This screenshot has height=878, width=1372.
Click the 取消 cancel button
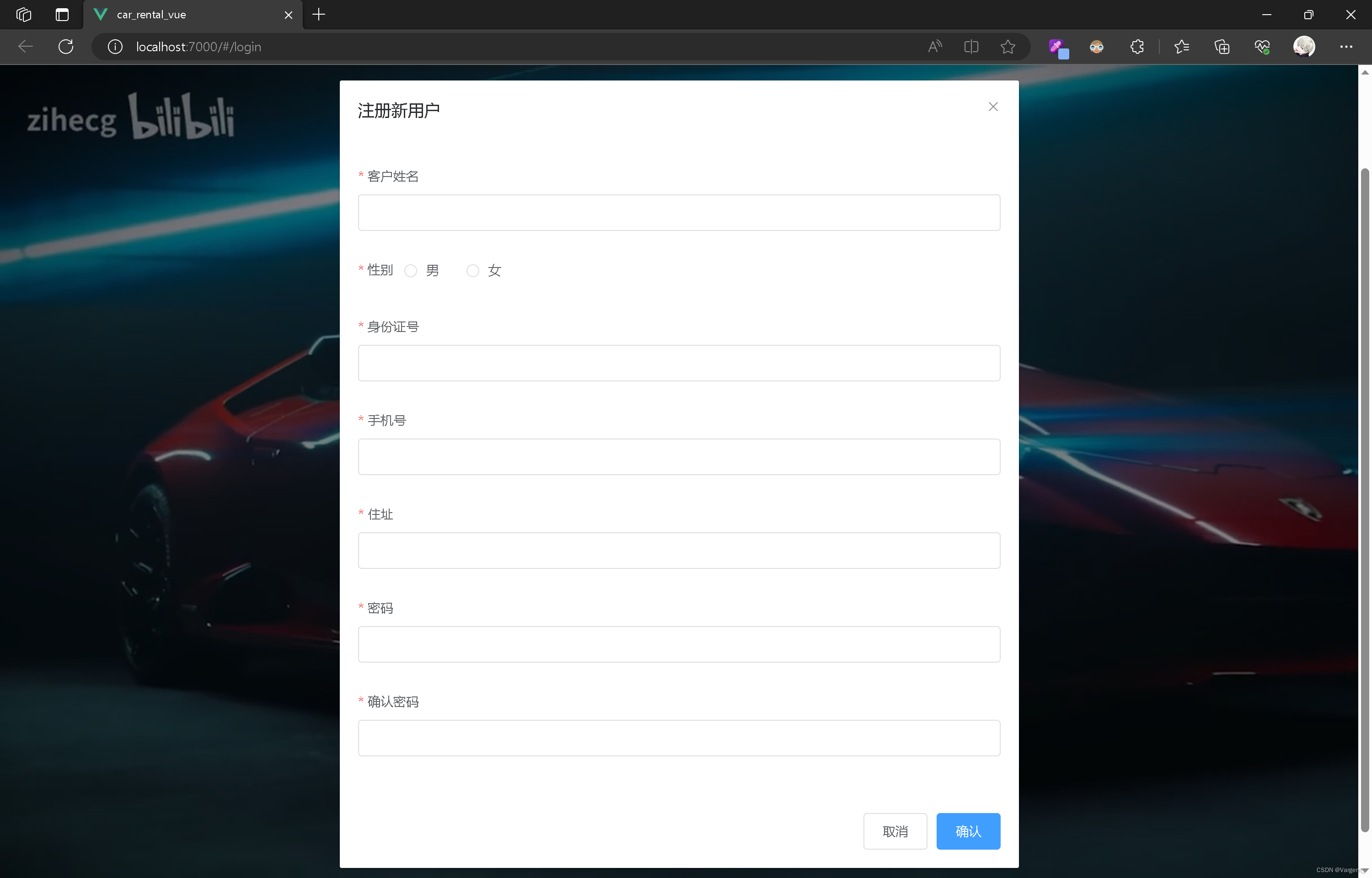point(895,831)
